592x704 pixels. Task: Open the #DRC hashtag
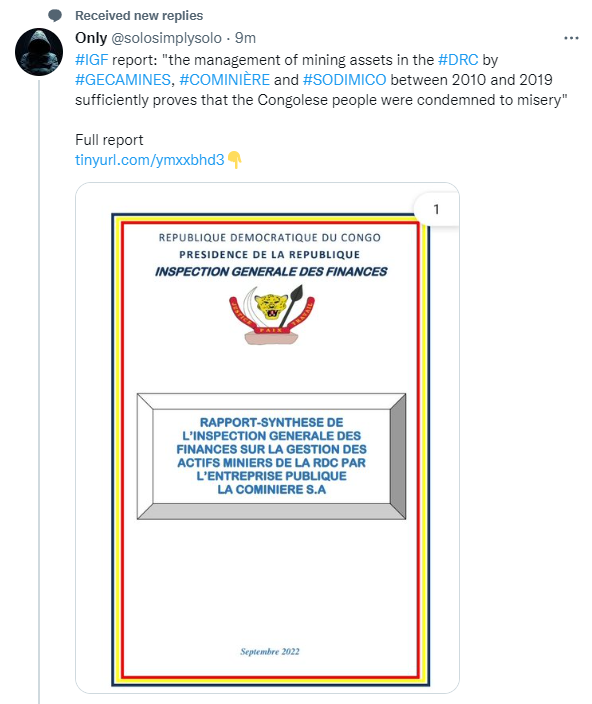pos(458,60)
